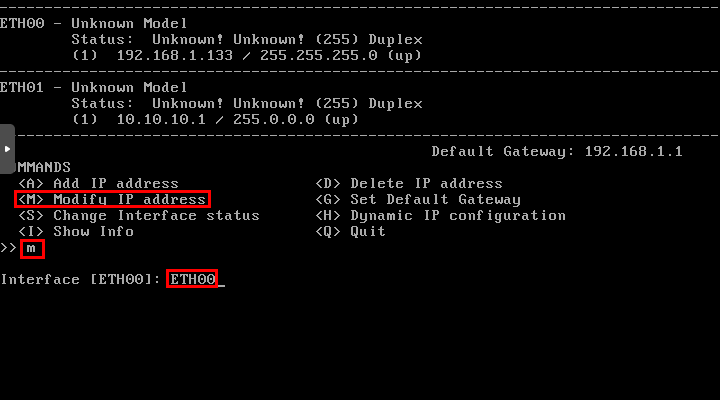Screen dimensions: 720x400
Task: Select Change Interface status option
Action: click(x=139, y=215)
